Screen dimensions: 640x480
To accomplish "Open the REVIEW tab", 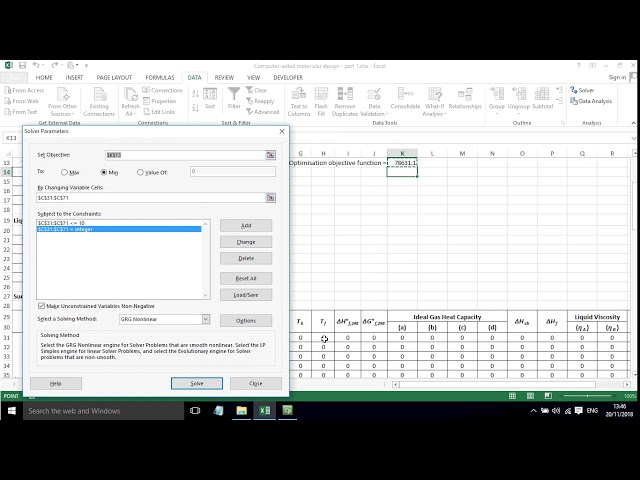I will (224, 78).
